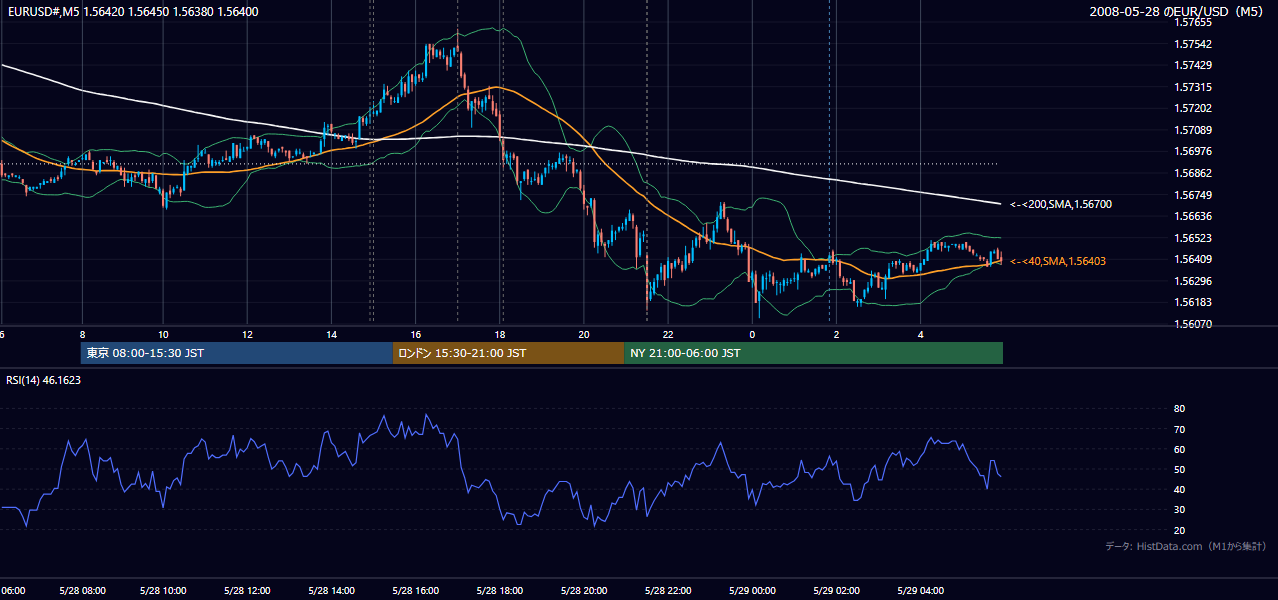Click the ロンドン 15:30-21:00 JST session bar
1278x600 pixels.
[508, 353]
